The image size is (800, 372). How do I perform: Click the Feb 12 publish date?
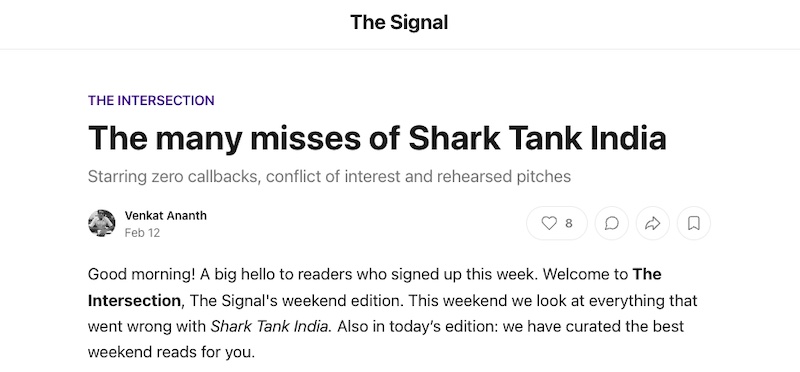point(142,233)
